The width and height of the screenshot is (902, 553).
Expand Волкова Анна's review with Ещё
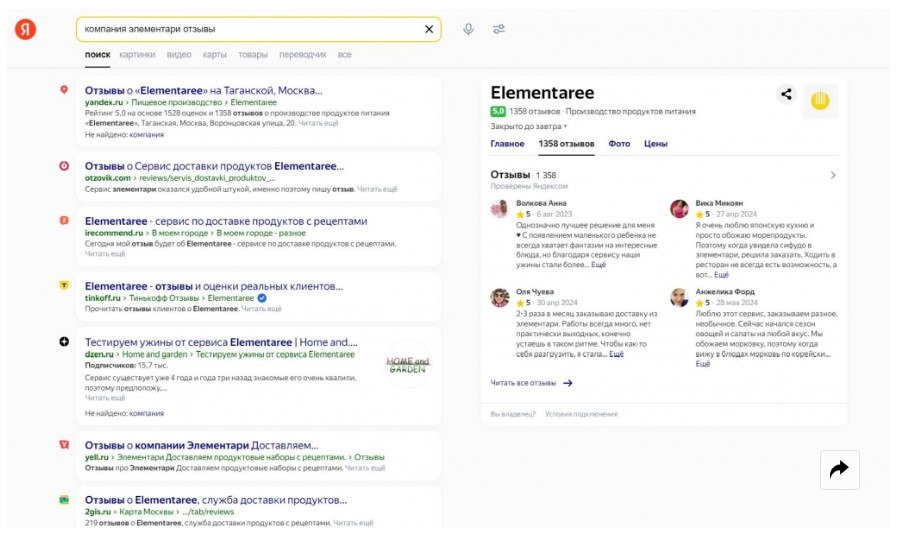pos(598,265)
